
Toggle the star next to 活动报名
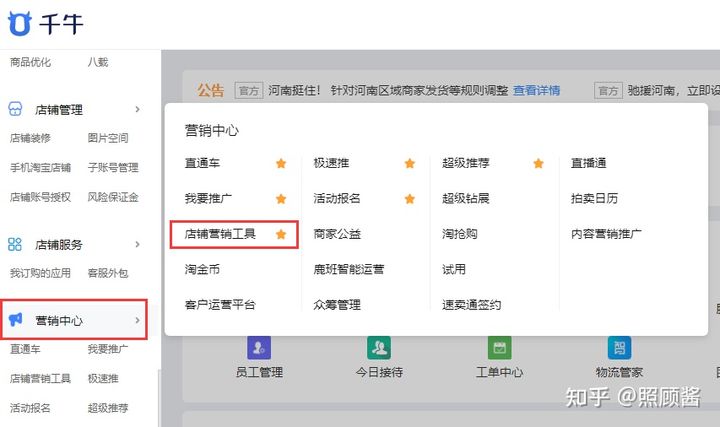click(x=410, y=198)
